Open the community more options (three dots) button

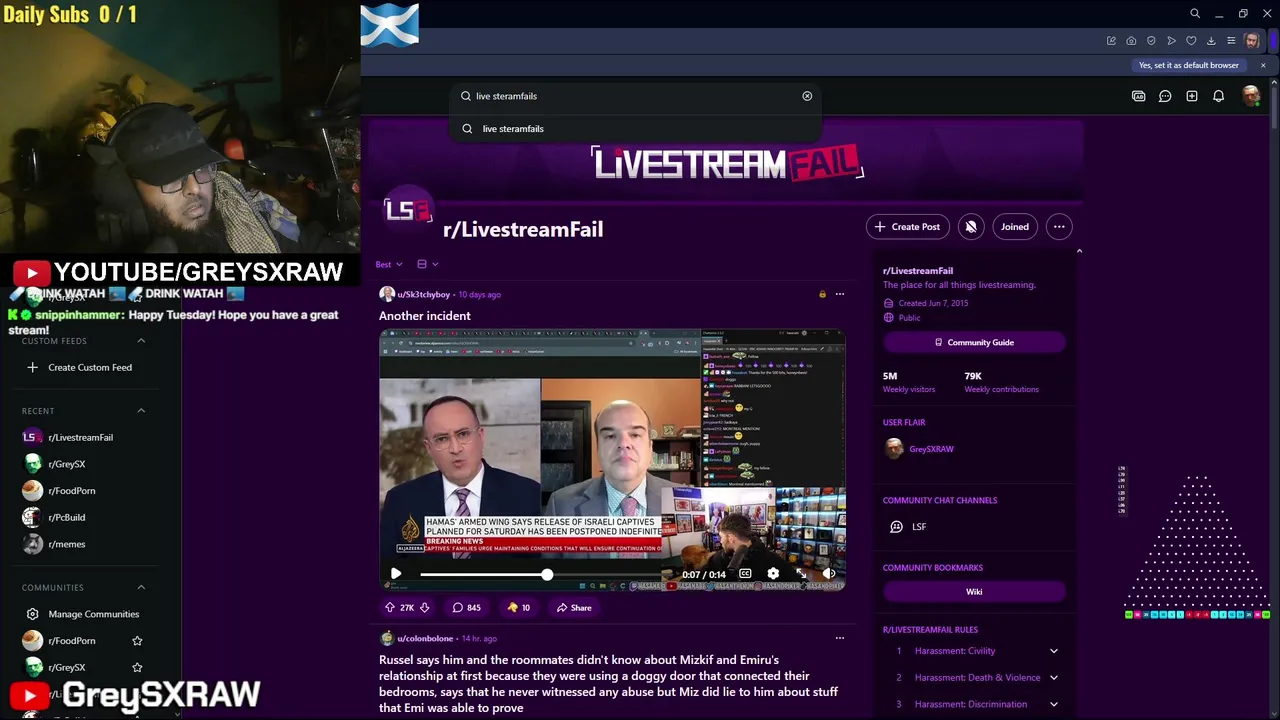[x=1059, y=227]
